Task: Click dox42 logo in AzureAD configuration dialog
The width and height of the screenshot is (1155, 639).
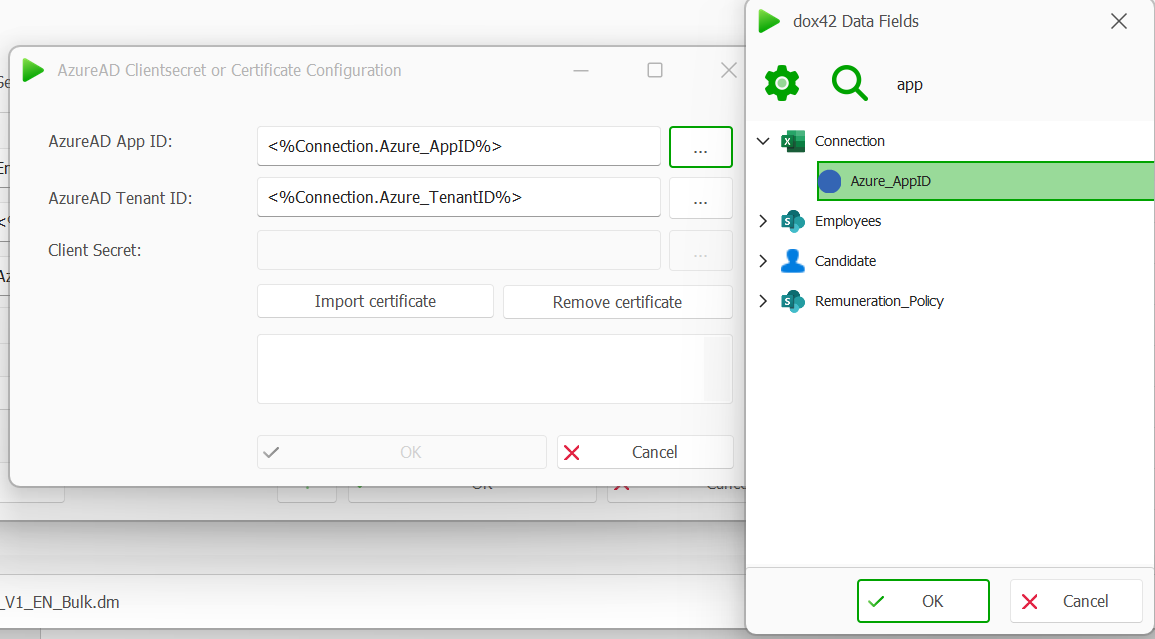Action: tap(33, 70)
